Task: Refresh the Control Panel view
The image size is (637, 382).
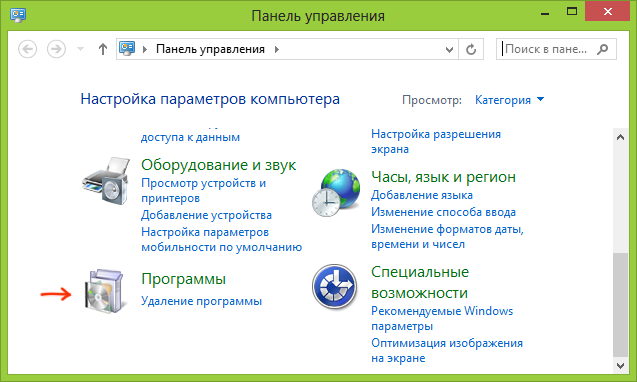Action: pyautogui.click(x=471, y=50)
